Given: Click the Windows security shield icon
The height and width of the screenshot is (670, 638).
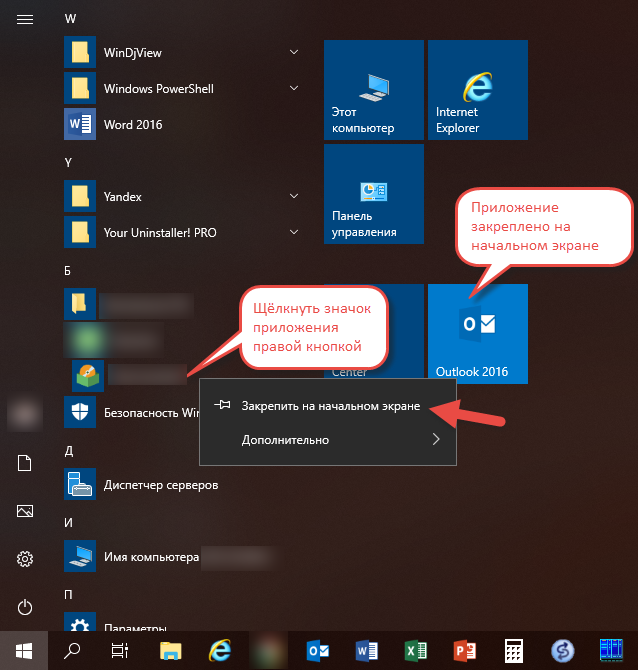Looking at the screenshot, I should pyautogui.click(x=80, y=412).
